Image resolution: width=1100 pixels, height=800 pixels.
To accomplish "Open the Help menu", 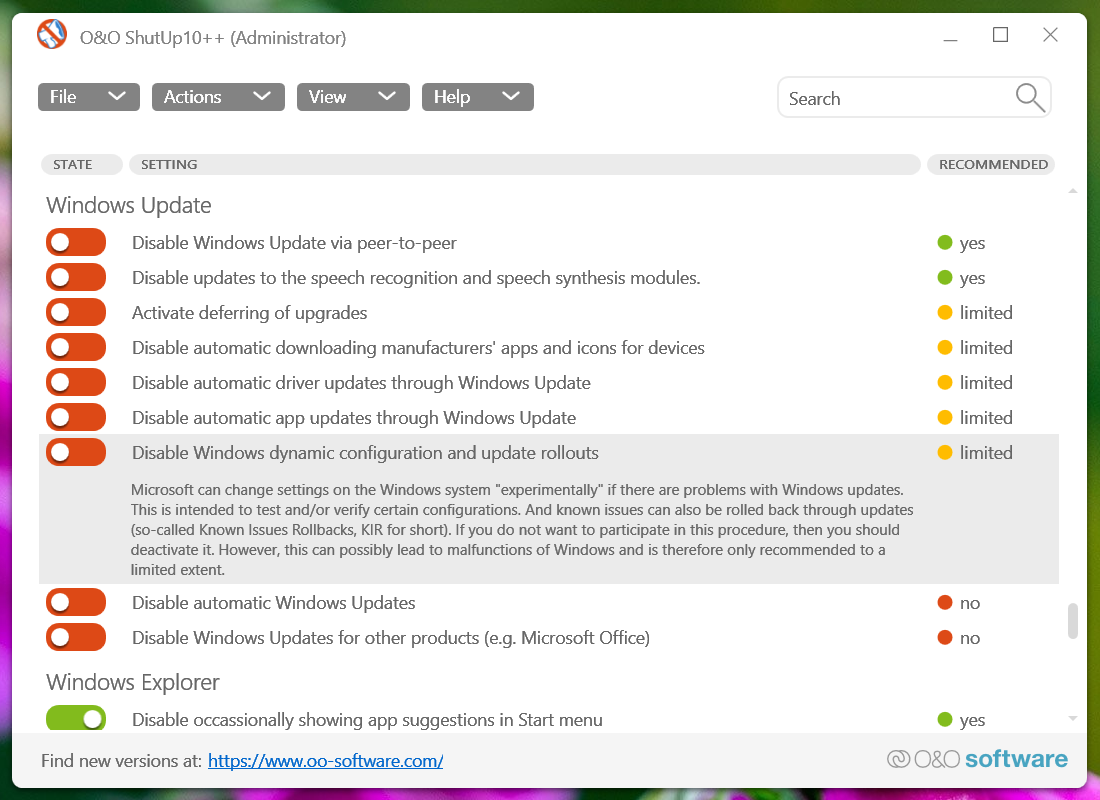I will (477, 97).
